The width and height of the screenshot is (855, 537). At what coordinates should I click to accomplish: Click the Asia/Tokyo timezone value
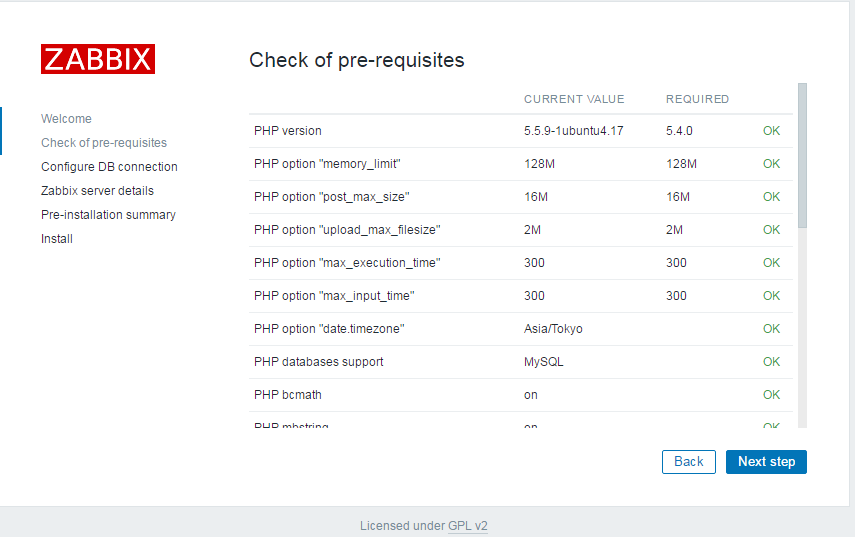click(553, 329)
